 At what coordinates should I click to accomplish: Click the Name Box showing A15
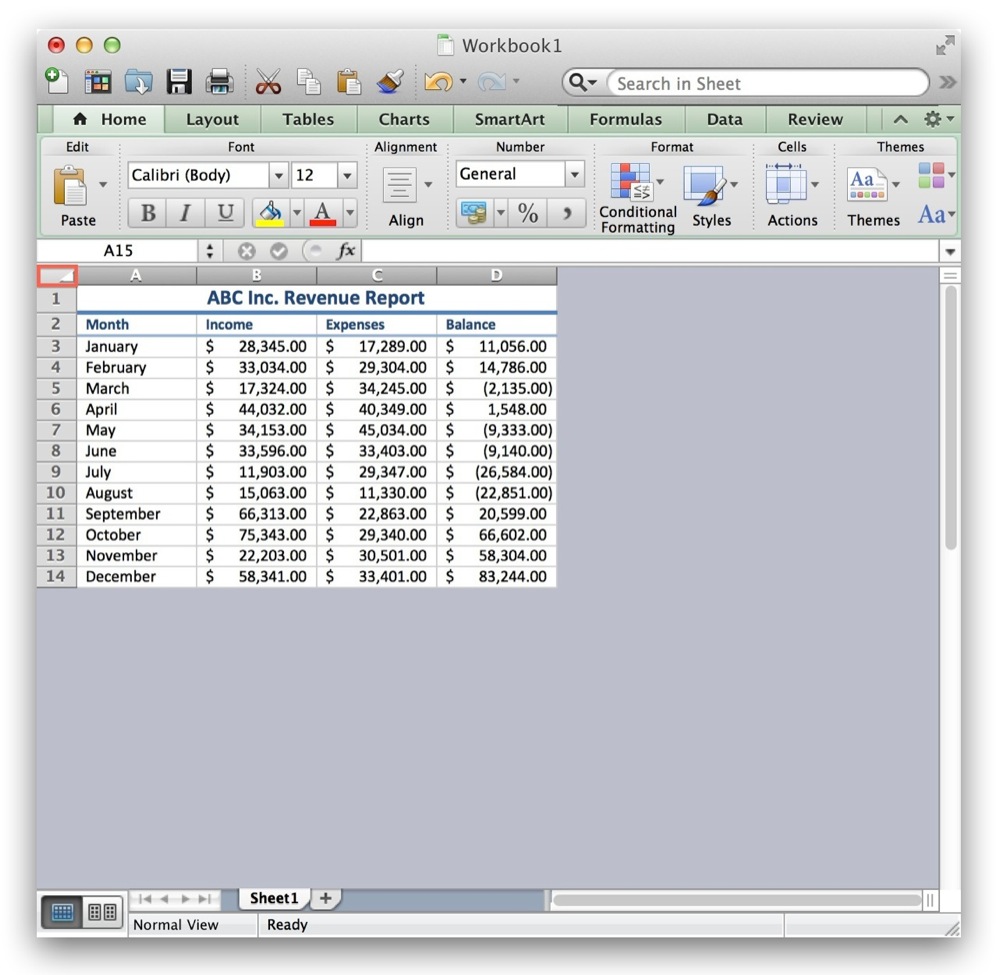pyautogui.click(x=119, y=251)
